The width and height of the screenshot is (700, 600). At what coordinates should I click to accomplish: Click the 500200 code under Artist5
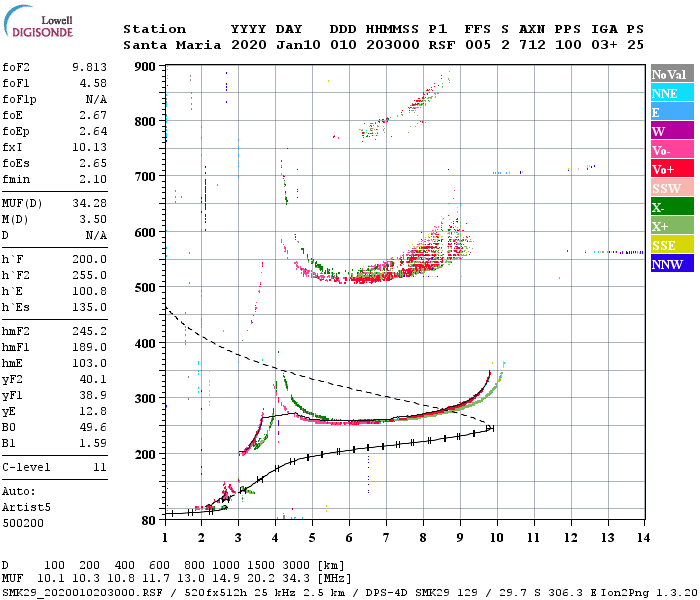tap(23, 523)
